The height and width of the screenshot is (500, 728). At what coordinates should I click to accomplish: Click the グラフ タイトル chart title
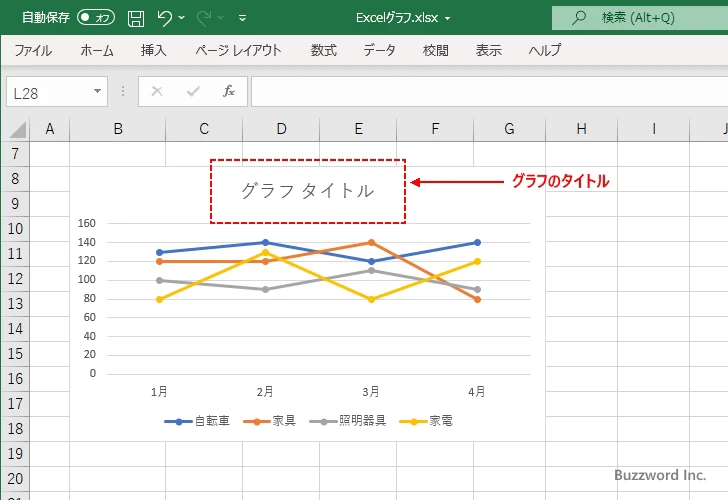click(307, 191)
